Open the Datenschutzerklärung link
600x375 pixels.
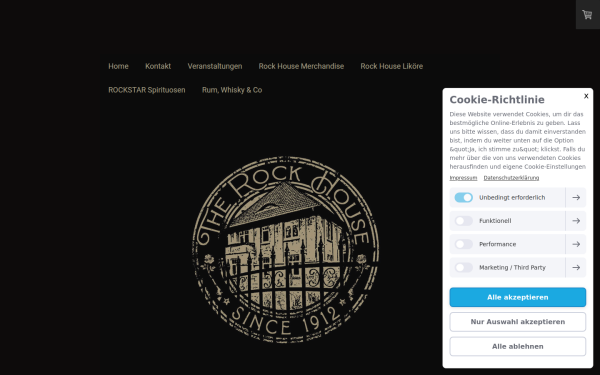(x=511, y=178)
